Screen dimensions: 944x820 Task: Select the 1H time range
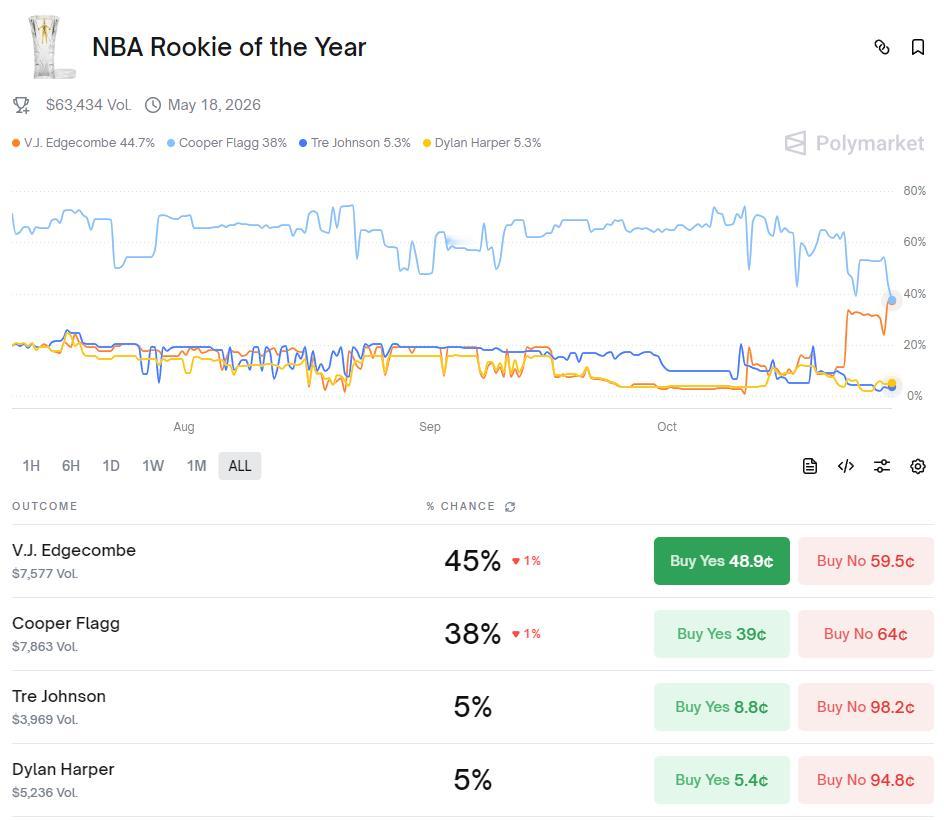pyautogui.click(x=31, y=466)
